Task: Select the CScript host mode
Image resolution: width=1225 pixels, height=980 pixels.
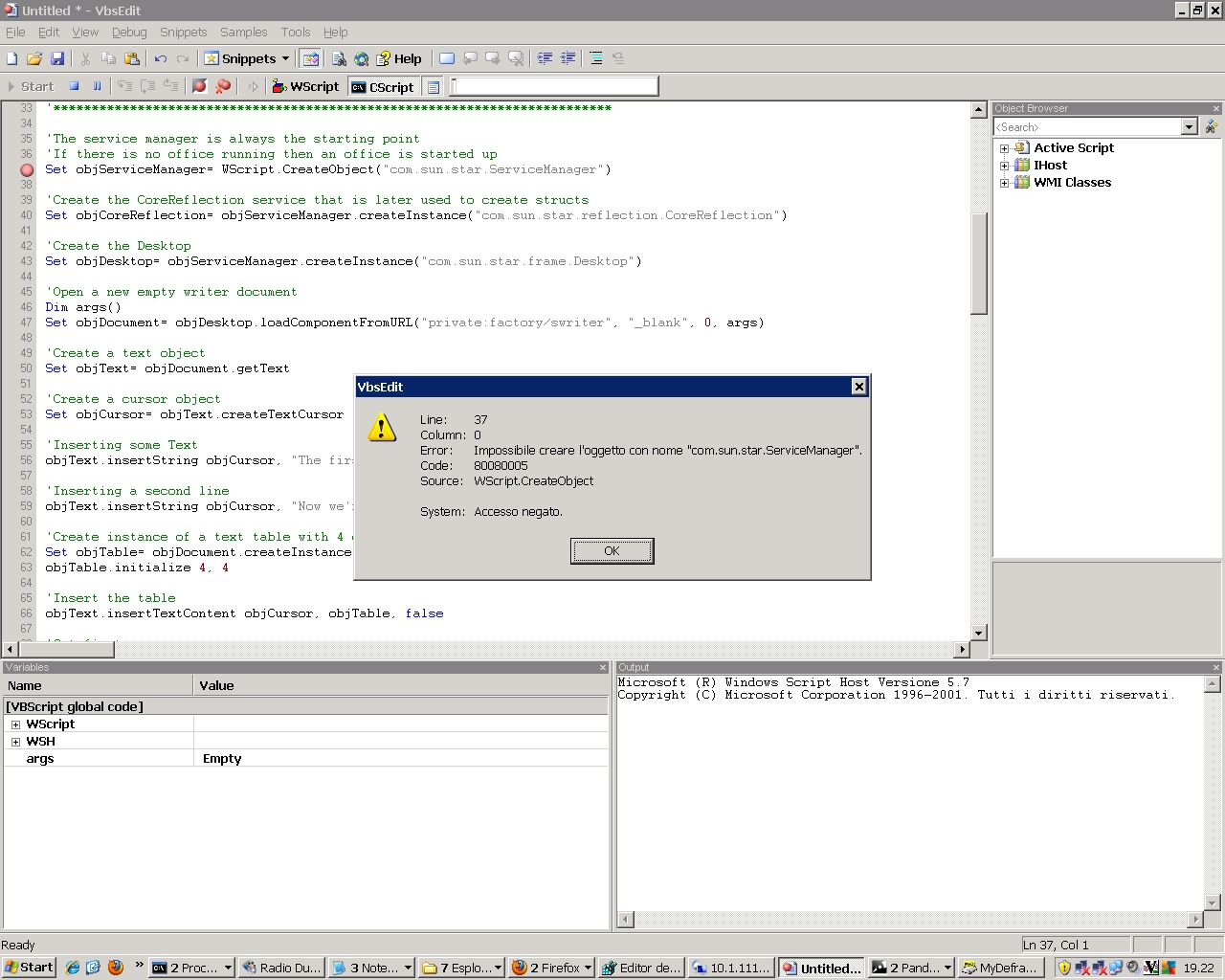Action: (x=382, y=87)
